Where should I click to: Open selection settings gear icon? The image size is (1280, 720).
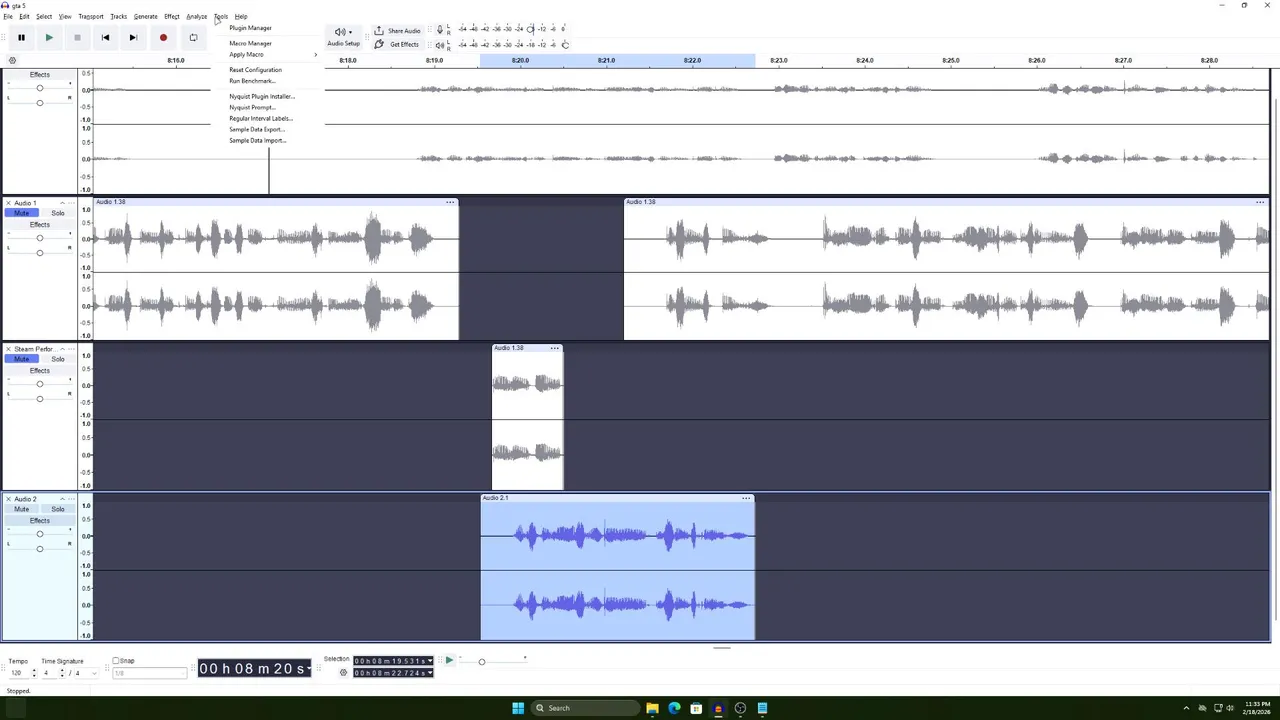[x=343, y=673]
